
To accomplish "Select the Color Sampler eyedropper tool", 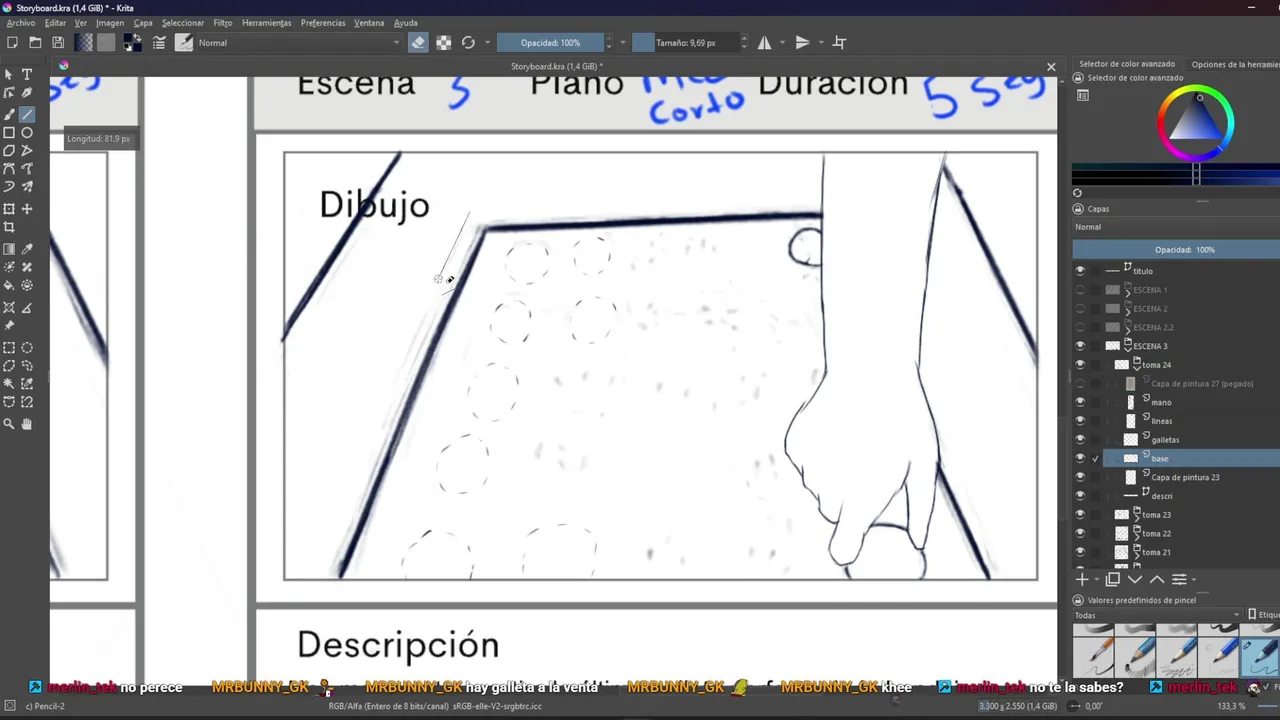I will (x=27, y=249).
